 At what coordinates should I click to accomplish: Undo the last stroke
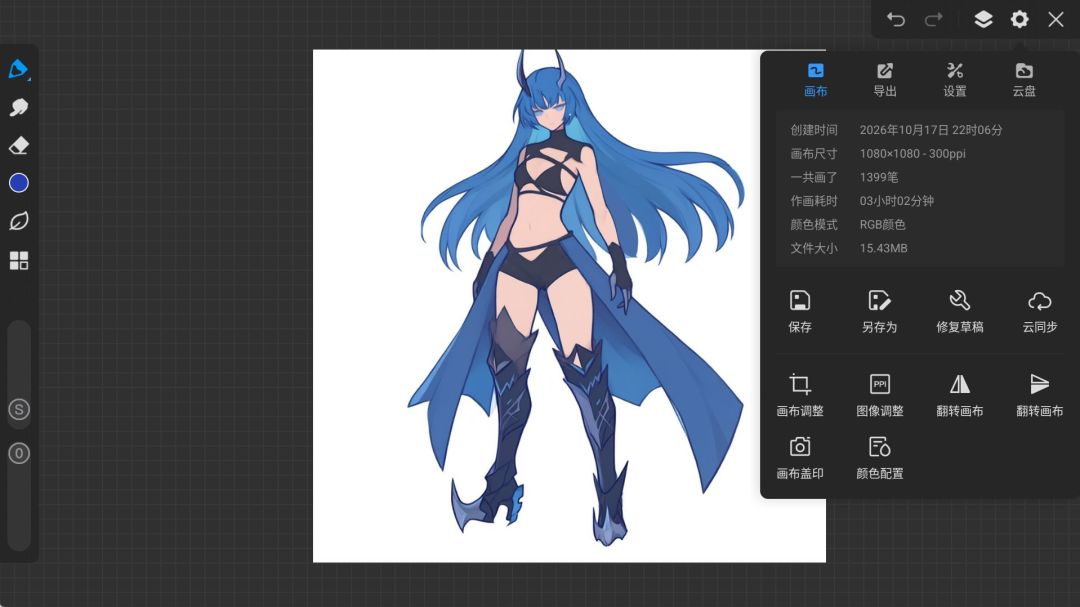(895, 19)
